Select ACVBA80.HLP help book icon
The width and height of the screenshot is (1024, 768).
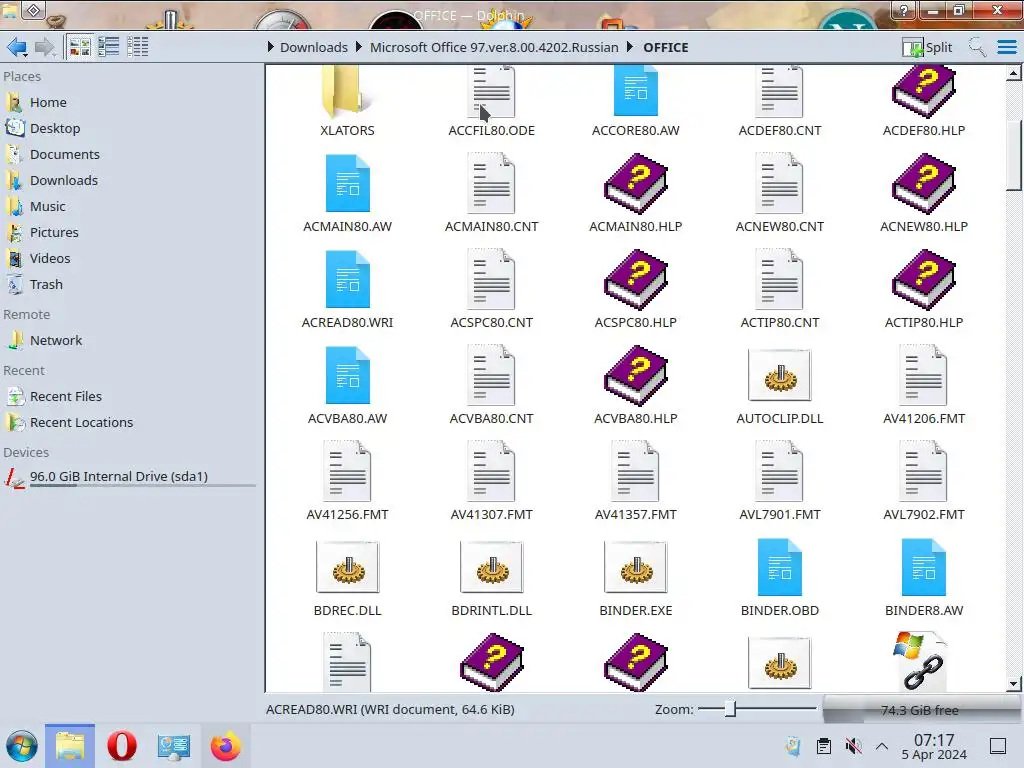pos(636,376)
